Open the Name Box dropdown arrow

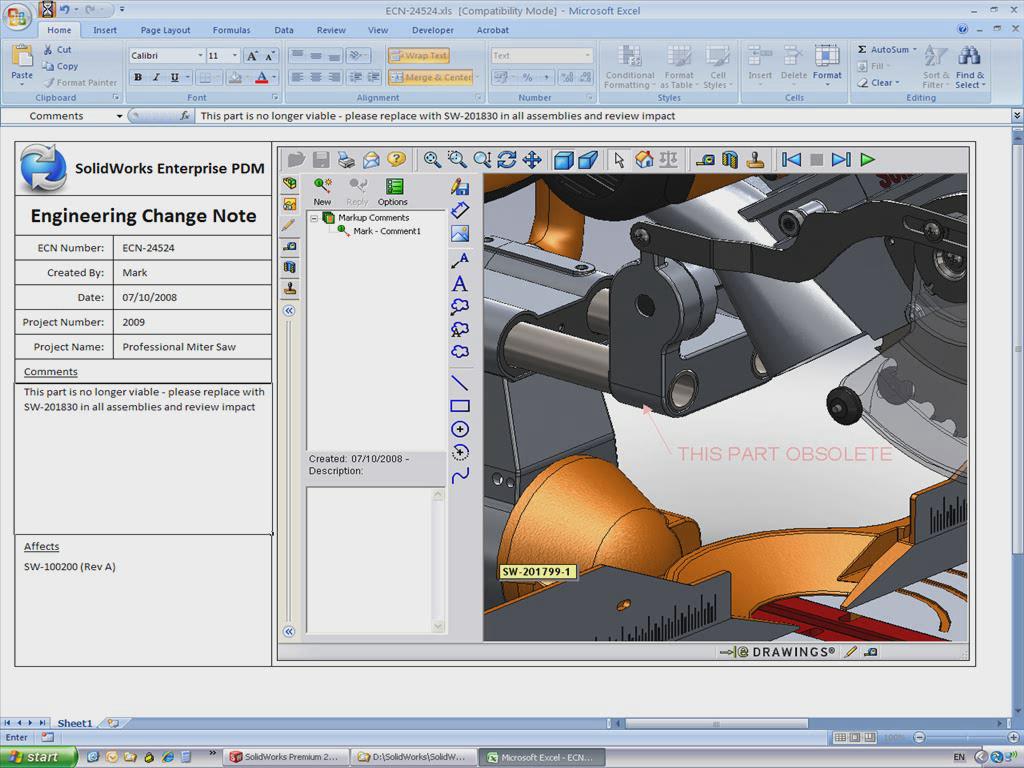coord(120,116)
